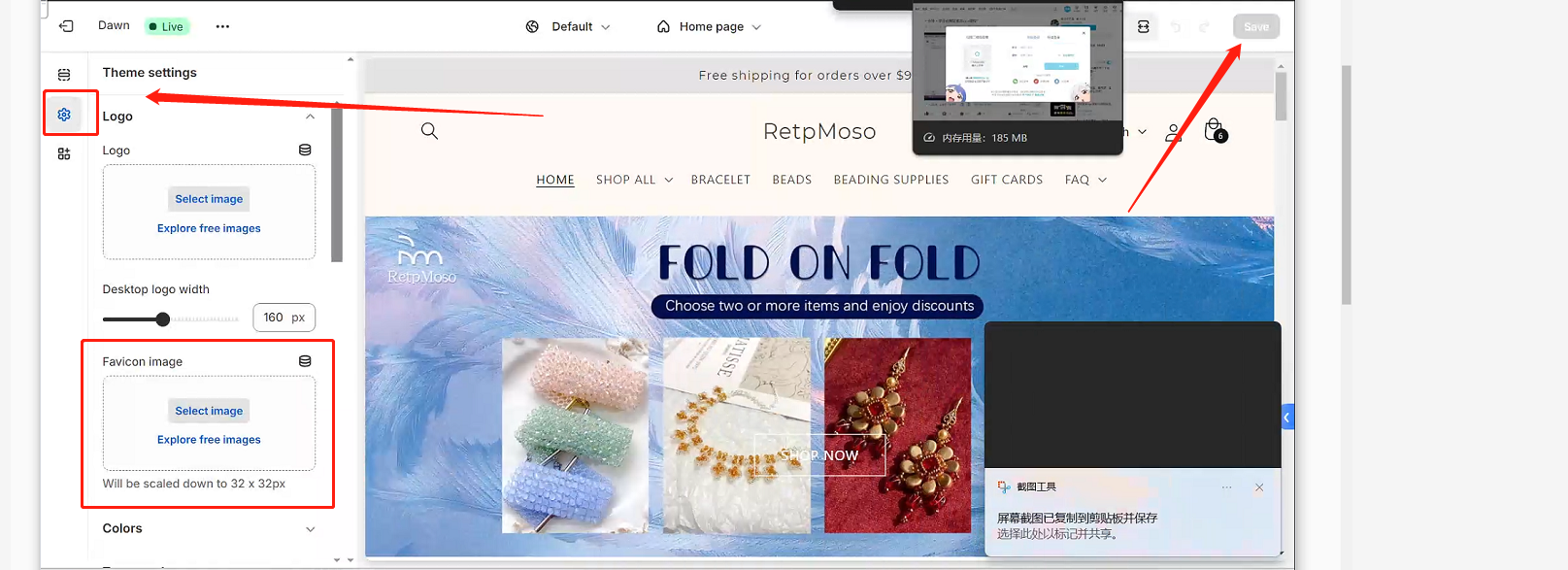Expand the SHOP ALL menu
Image resolution: width=1568 pixels, height=570 pixels.
click(x=634, y=180)
